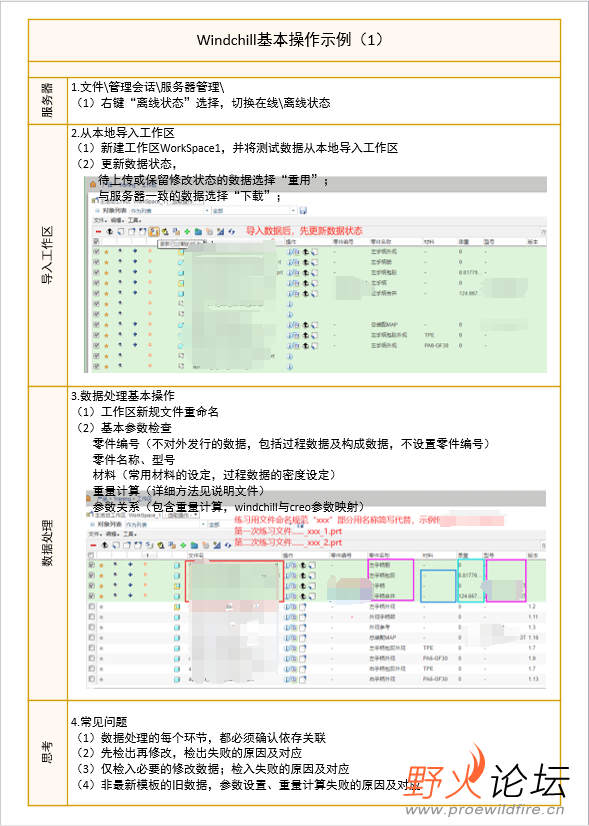Click blue folder icon in import-workspace screenshot toolbar

point(198,232)
